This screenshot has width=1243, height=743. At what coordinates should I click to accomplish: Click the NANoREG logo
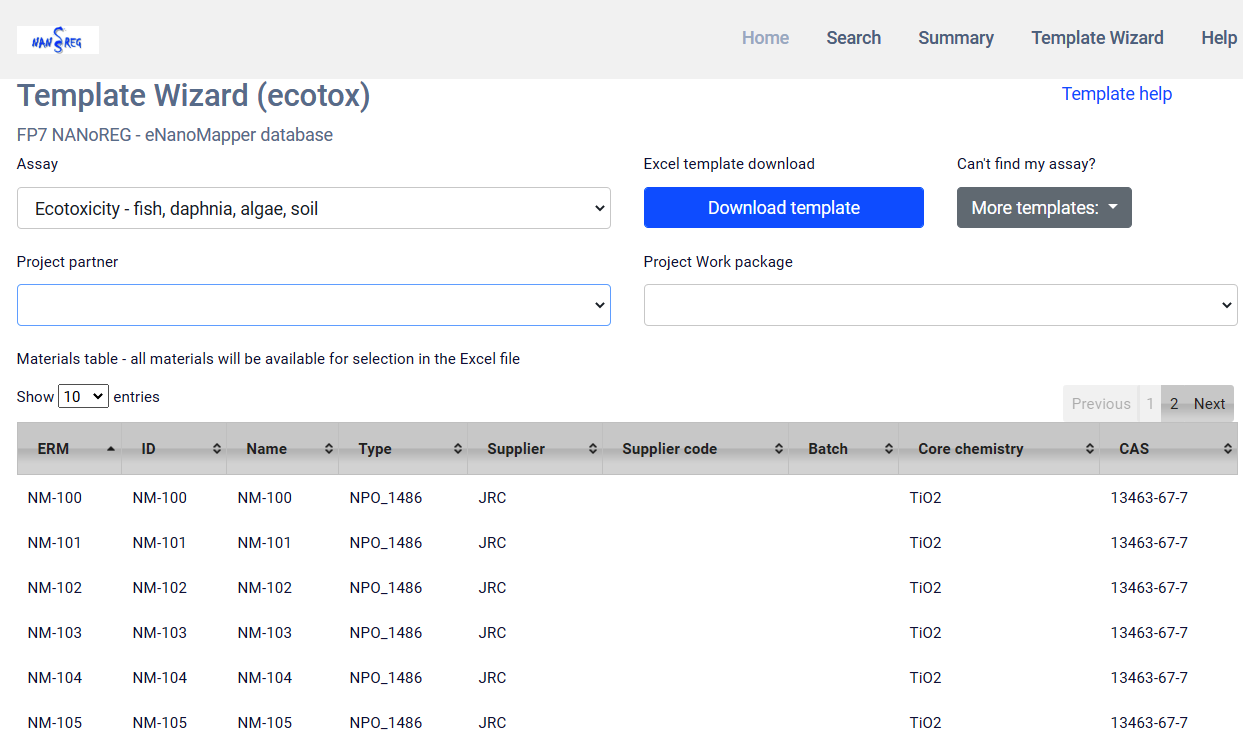pyautogui.click(x=58, y=40)
